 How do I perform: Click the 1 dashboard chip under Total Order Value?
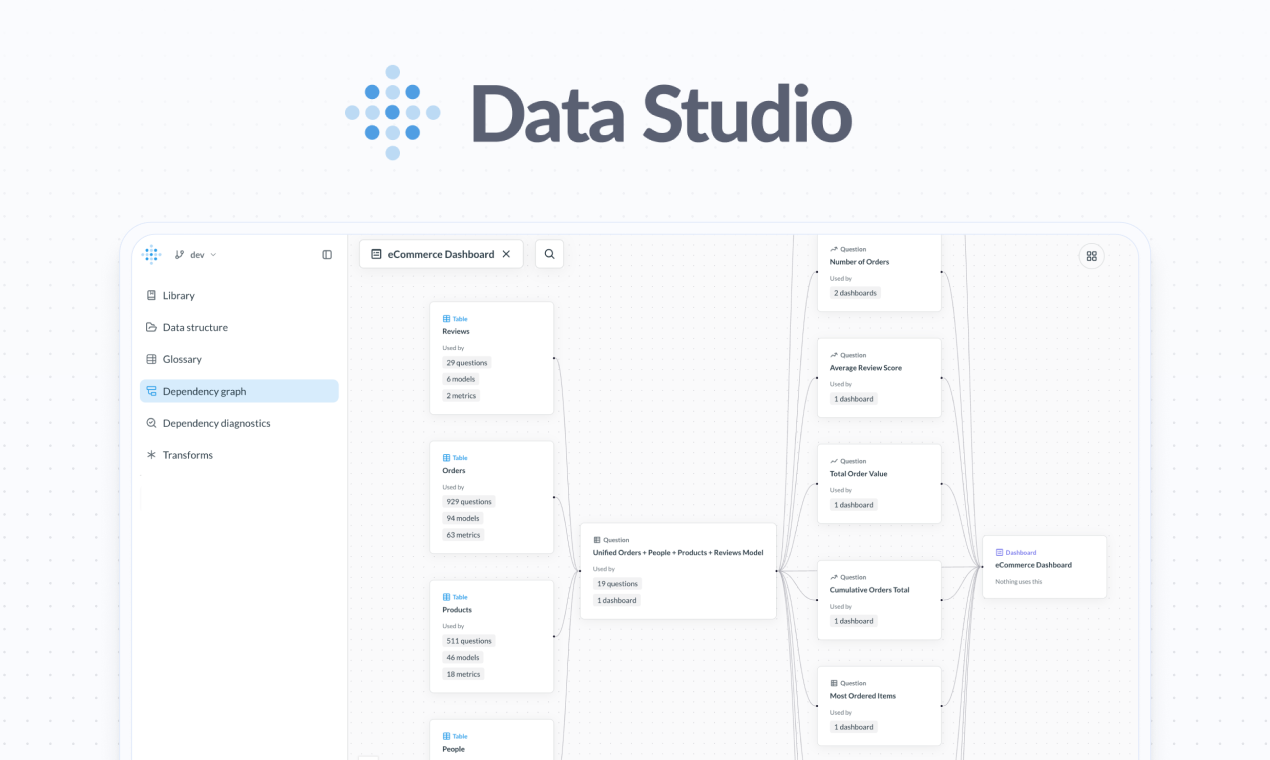coord(853,504)
